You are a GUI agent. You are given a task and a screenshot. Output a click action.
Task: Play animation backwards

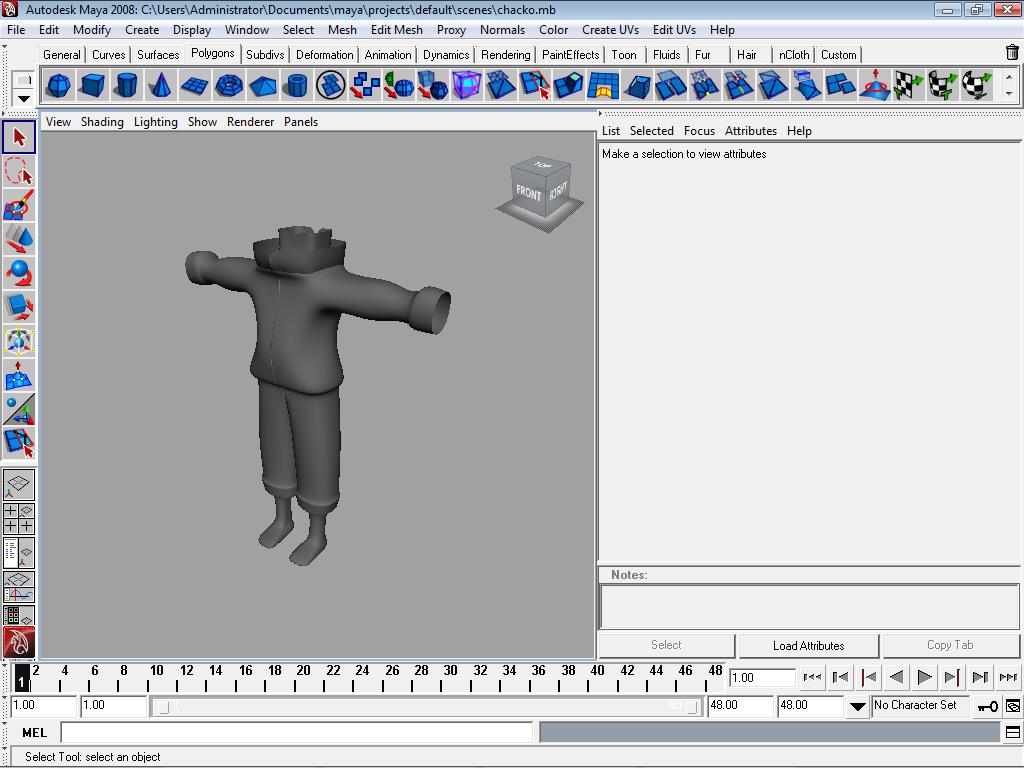[x=897, y=677]
